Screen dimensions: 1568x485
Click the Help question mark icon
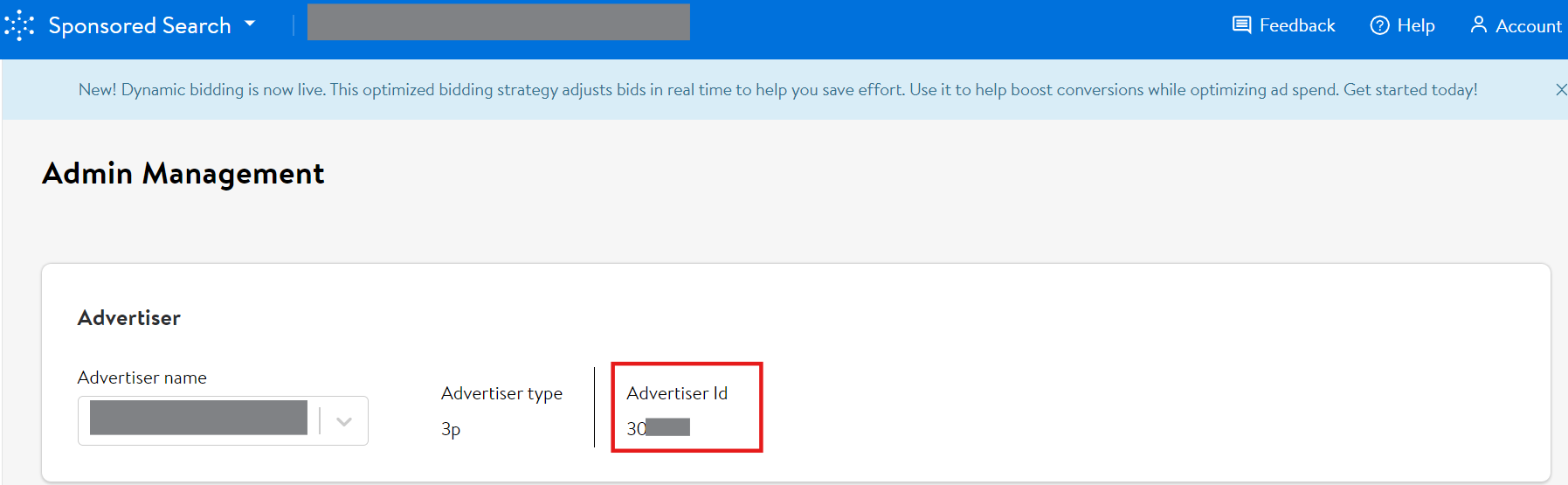coord(1379,25)
